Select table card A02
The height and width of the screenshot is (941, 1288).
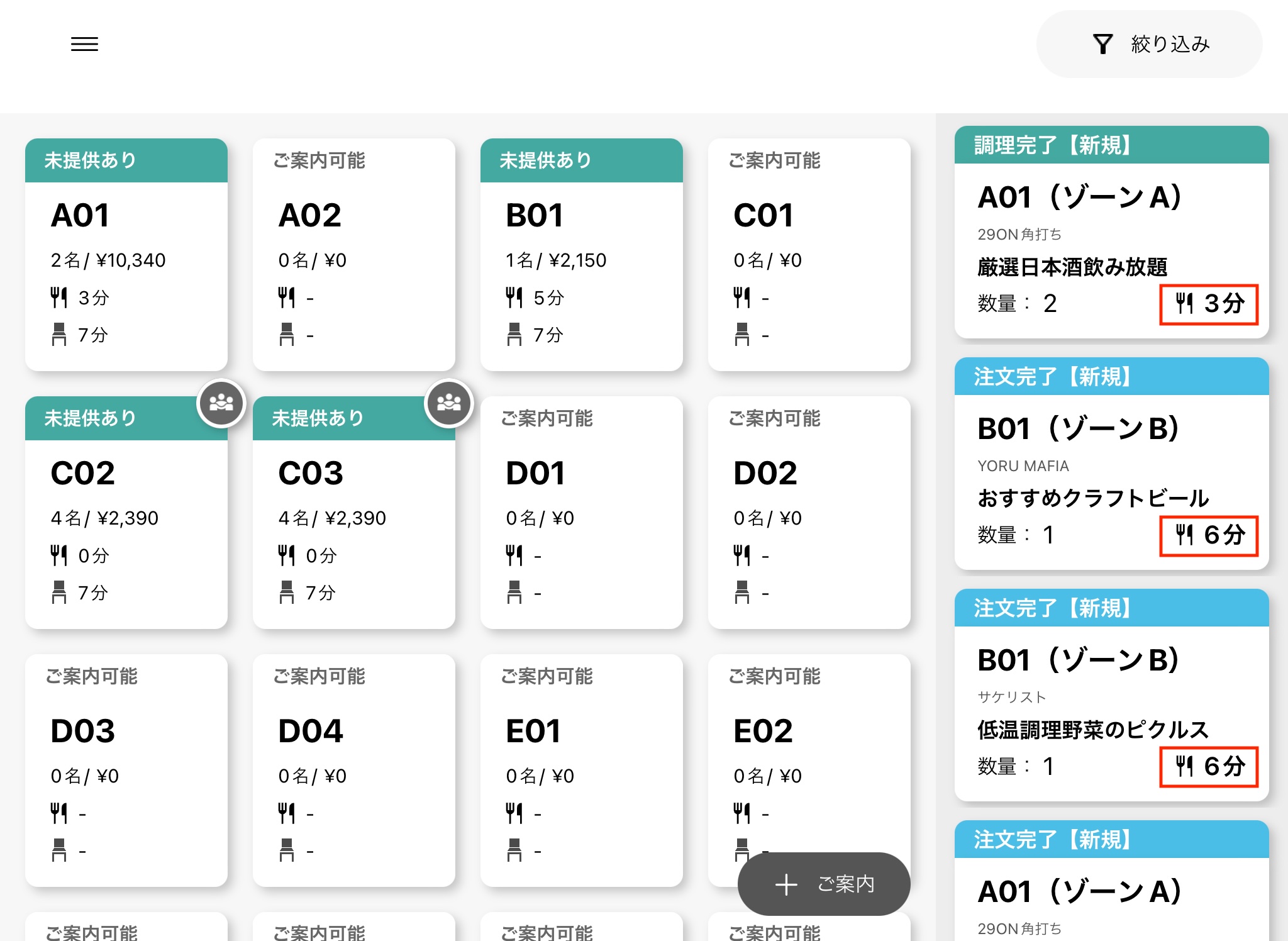tap(354, 255)
